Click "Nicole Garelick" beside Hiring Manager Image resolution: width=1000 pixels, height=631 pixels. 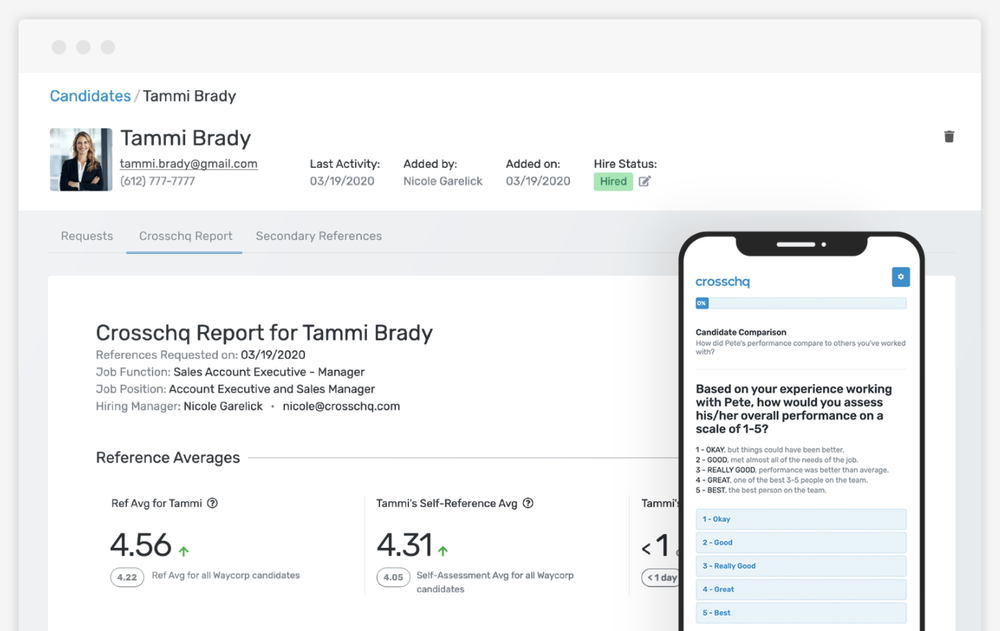tap(223, 406)
